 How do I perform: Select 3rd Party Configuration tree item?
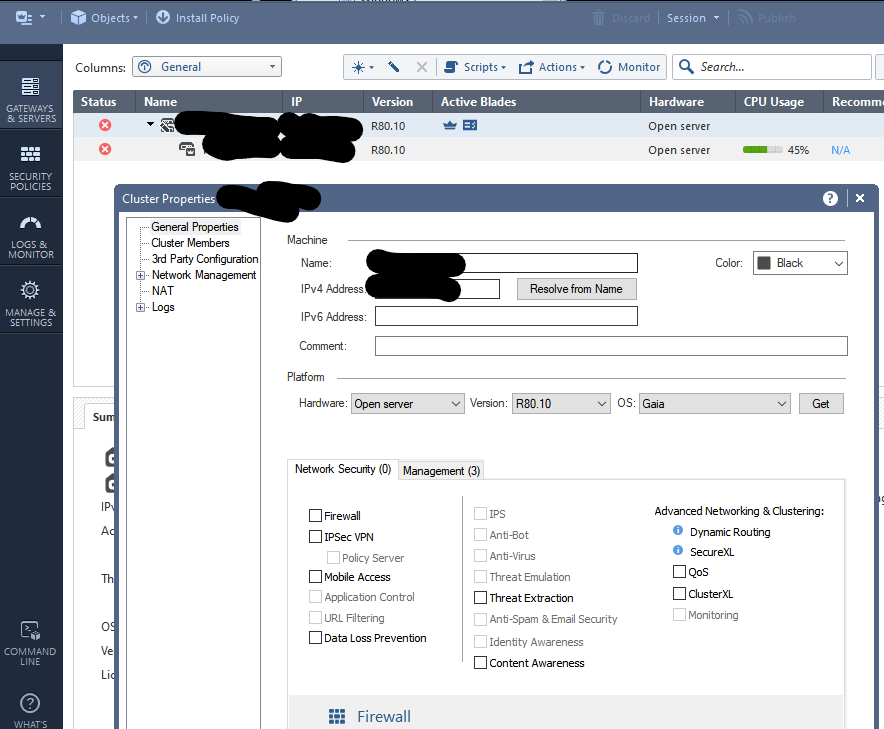(x=205, y=259)
